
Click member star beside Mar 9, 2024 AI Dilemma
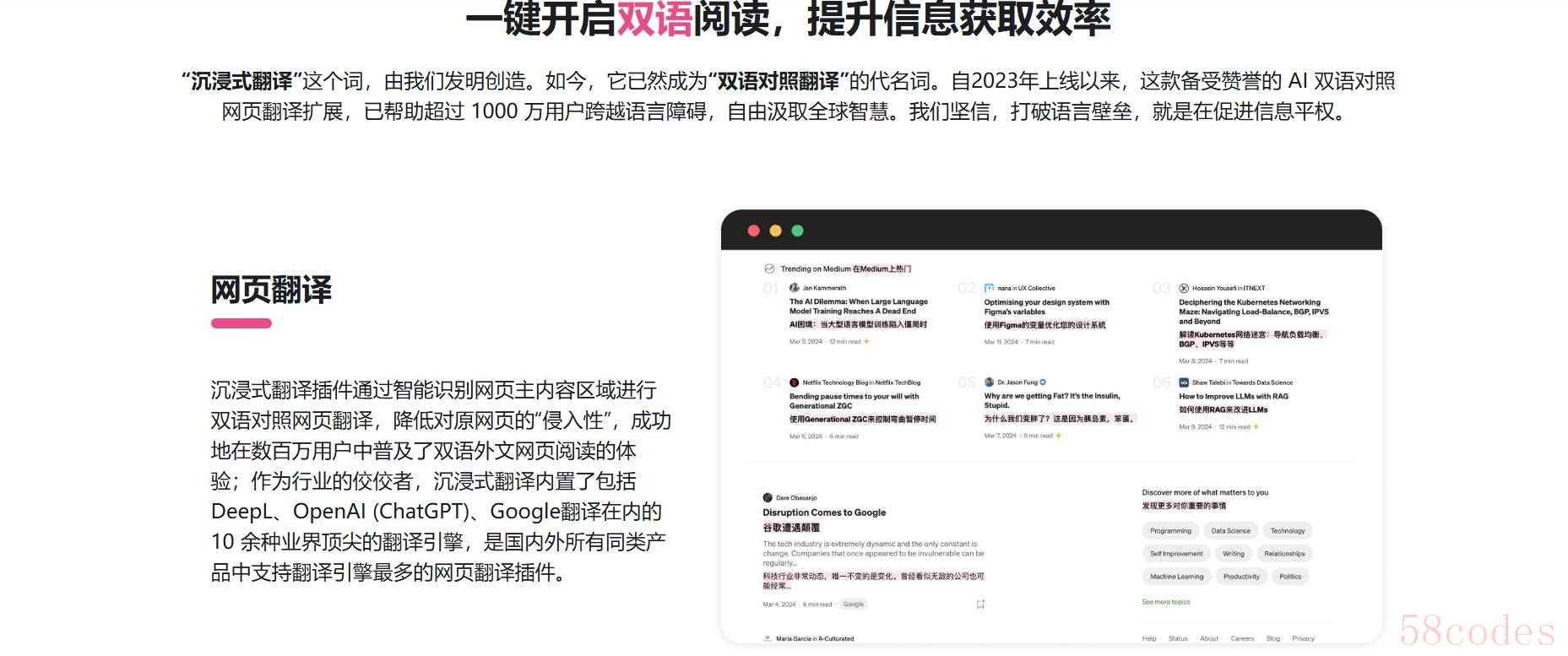pyautogui.click(x=866, y=342)
